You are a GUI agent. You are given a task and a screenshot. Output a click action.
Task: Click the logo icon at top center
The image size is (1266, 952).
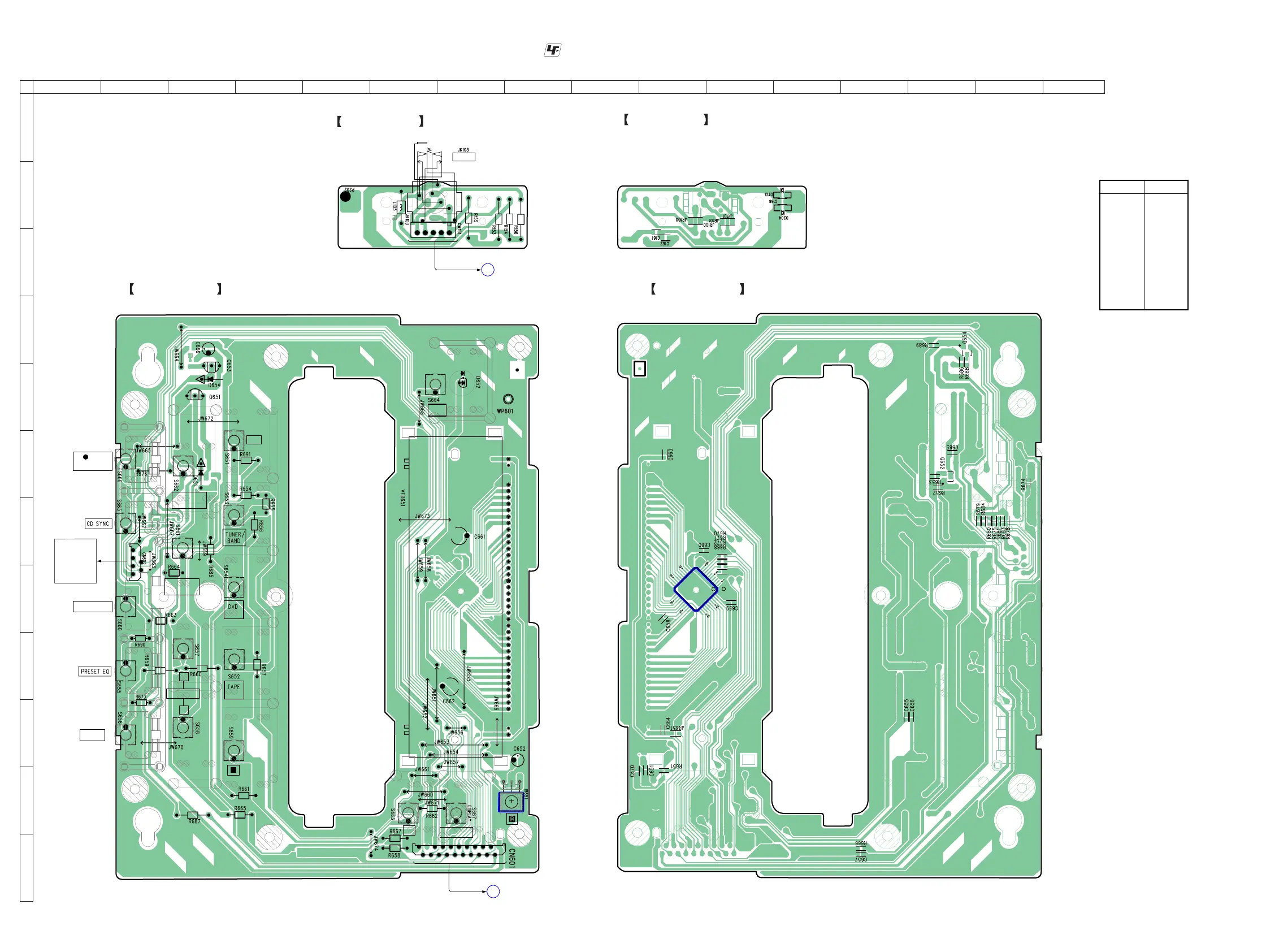point(552,50)
